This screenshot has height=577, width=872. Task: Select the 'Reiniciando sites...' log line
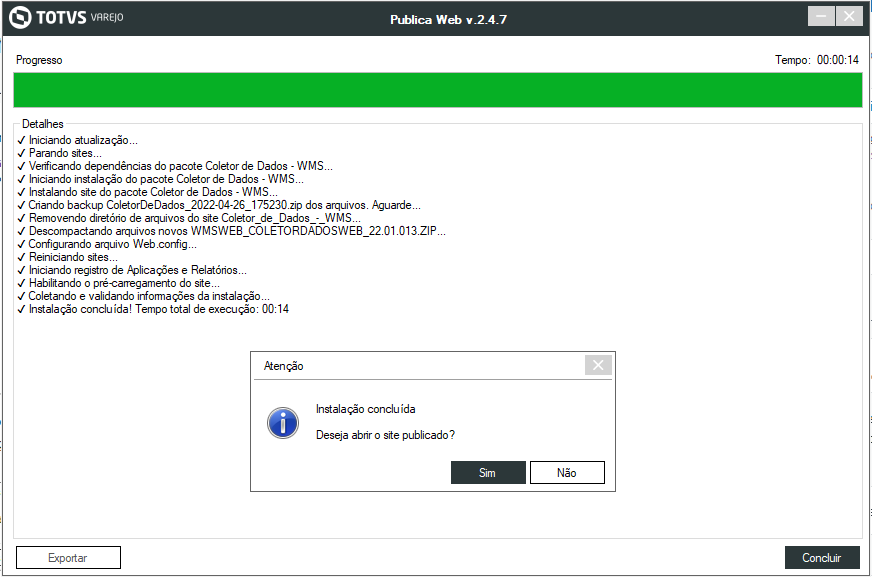tap(67, 257)
